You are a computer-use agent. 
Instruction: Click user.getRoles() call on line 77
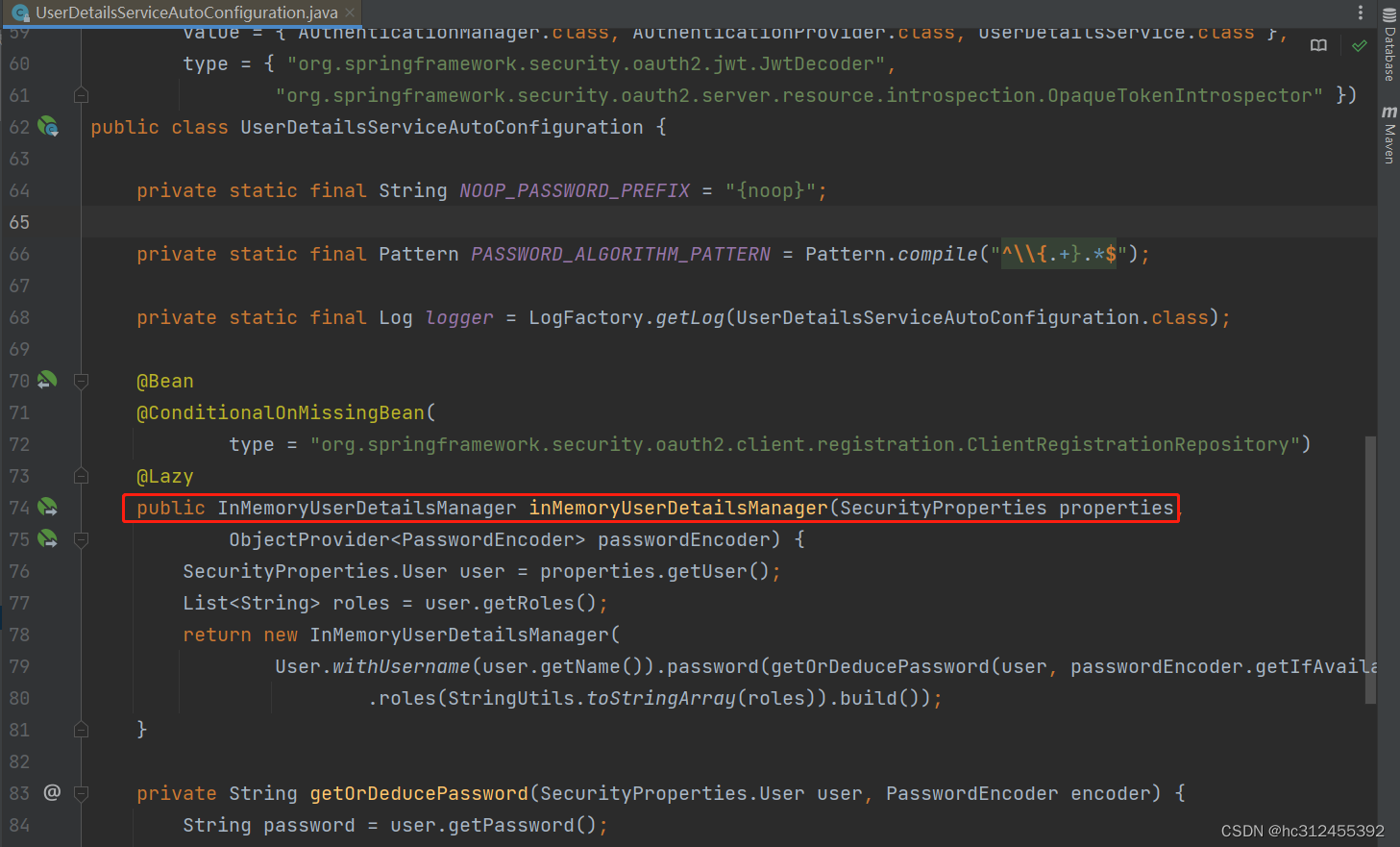(x=511, y=603)
